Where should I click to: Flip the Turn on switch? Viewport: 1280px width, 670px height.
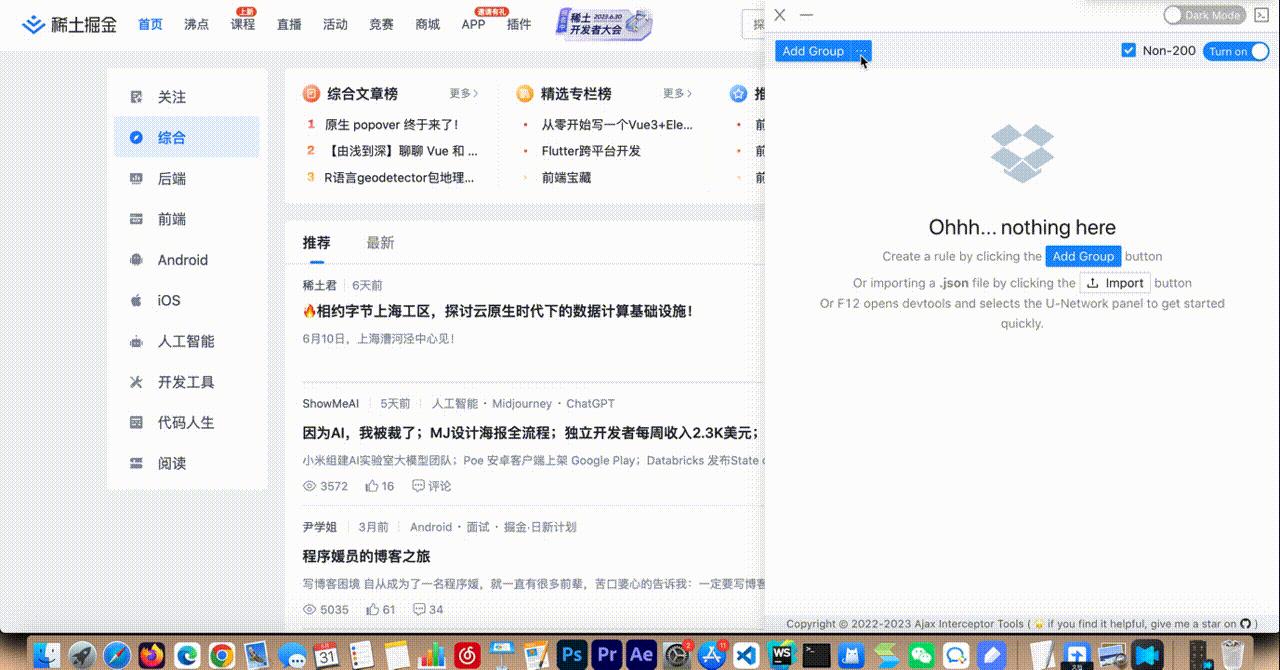pos(1236,50)
